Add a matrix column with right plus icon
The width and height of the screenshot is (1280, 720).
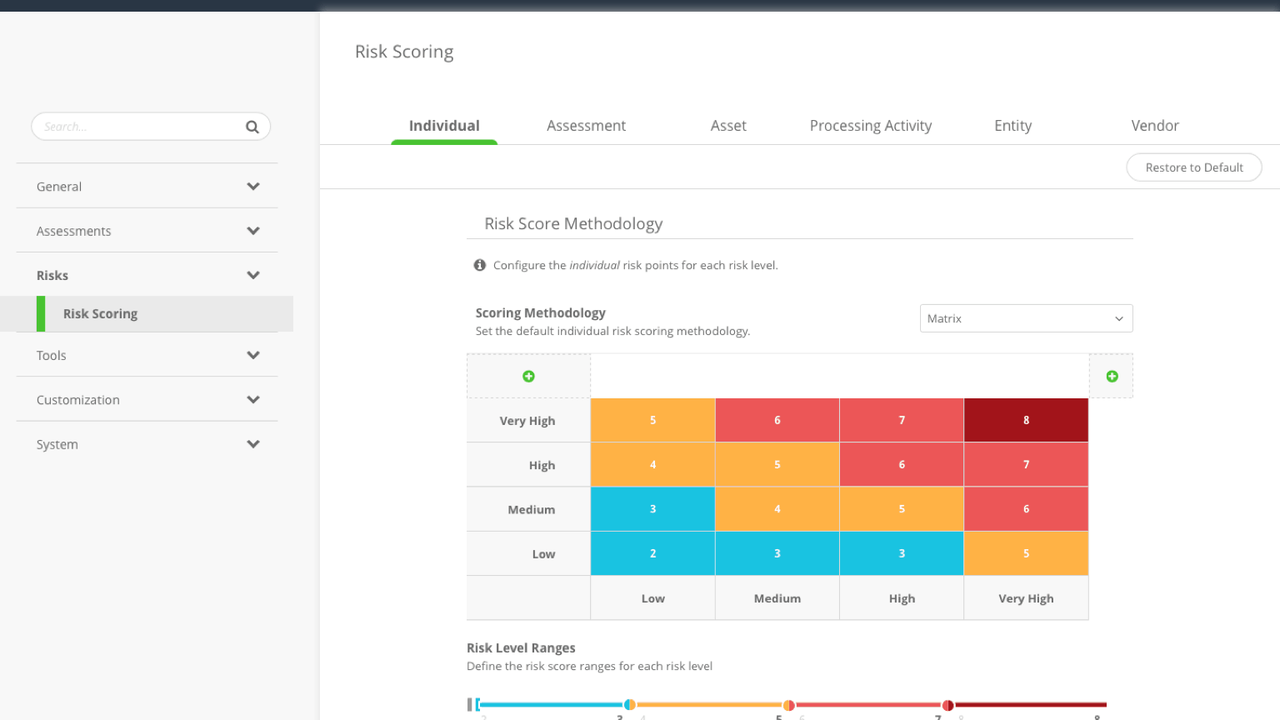coord(1112,376)
